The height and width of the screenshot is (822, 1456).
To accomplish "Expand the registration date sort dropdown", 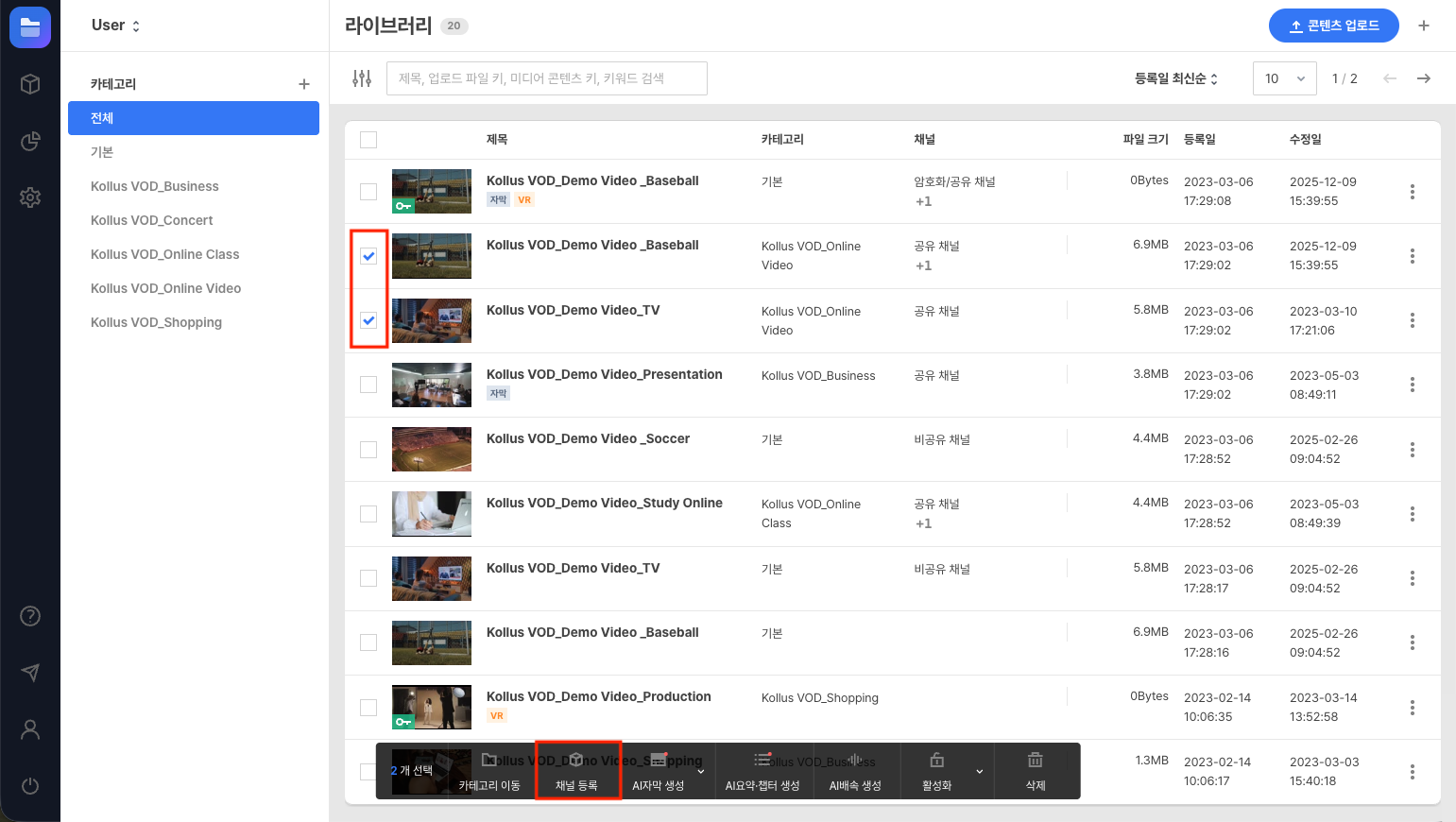I will [1175, 78].
